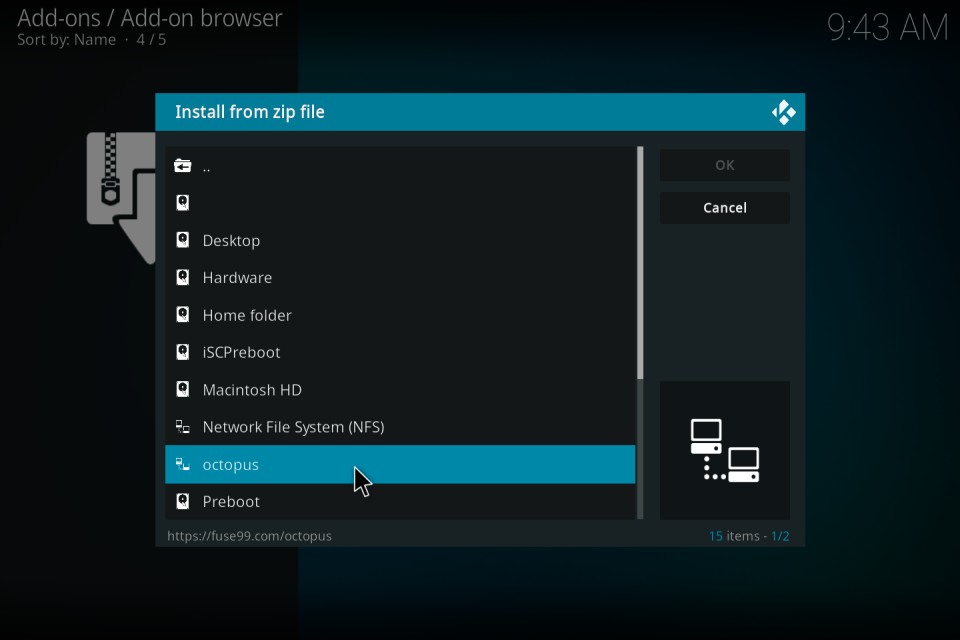Click the 9:43 AM clock
Viewport: 960px width, 640px height.
(x=887, y=28)
